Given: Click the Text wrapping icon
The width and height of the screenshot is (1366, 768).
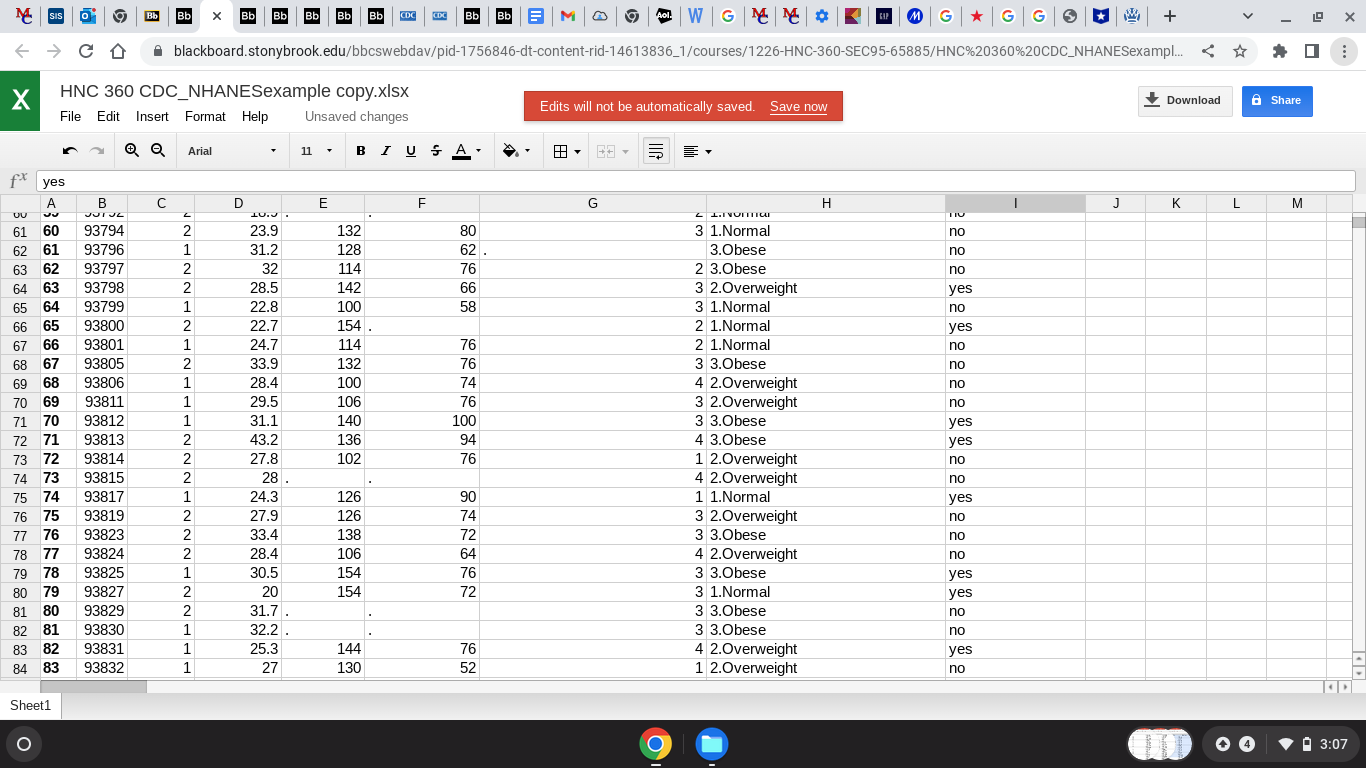Looking at the screenshot, I should [656, 150].
